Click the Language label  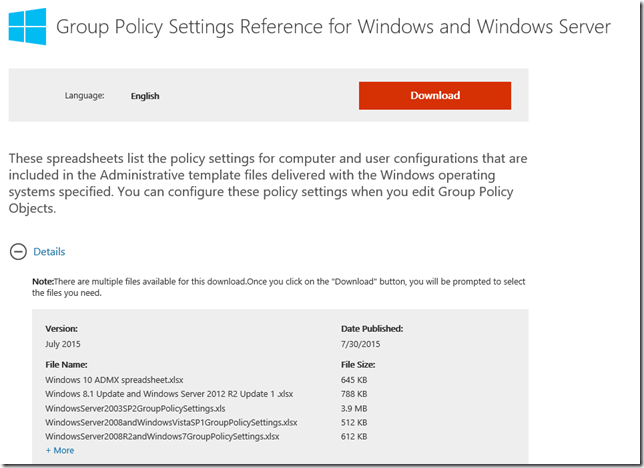85,96
